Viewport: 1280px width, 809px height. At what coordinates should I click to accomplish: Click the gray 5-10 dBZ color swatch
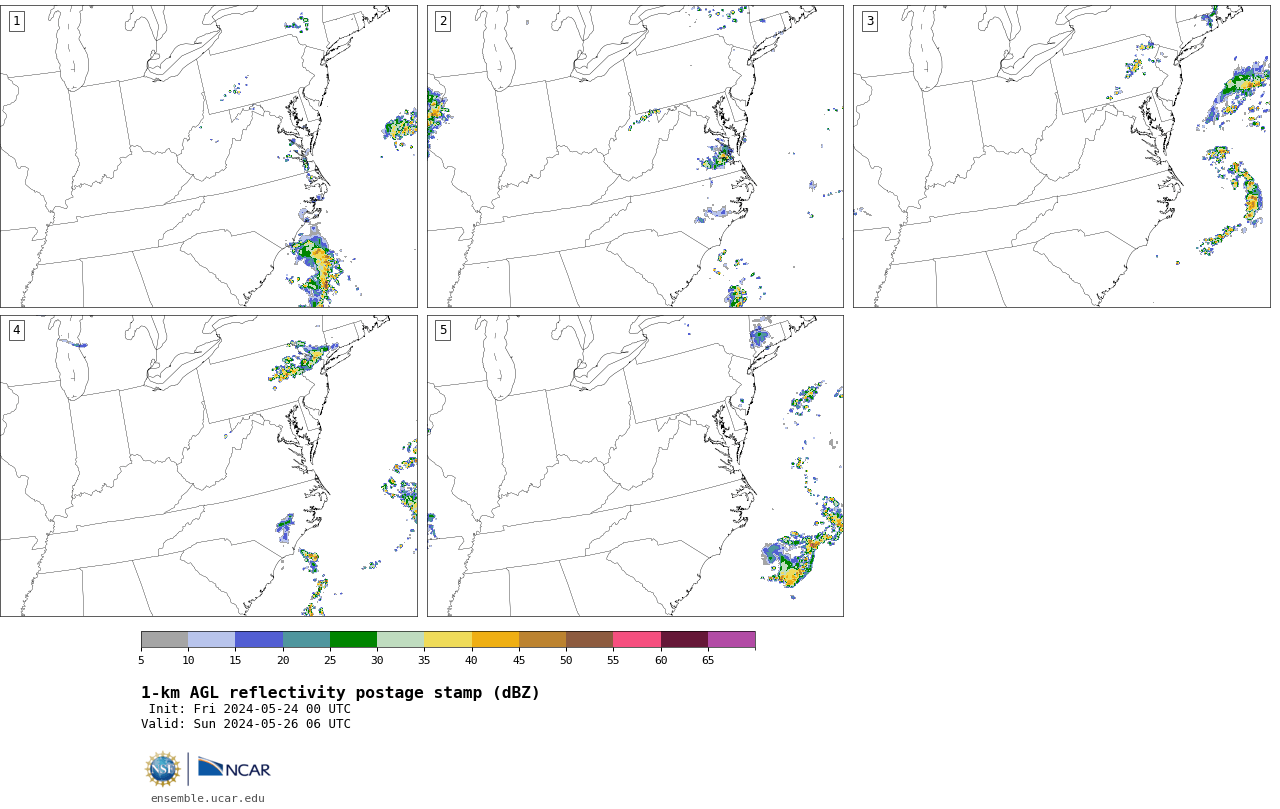(x=164, y=640)
